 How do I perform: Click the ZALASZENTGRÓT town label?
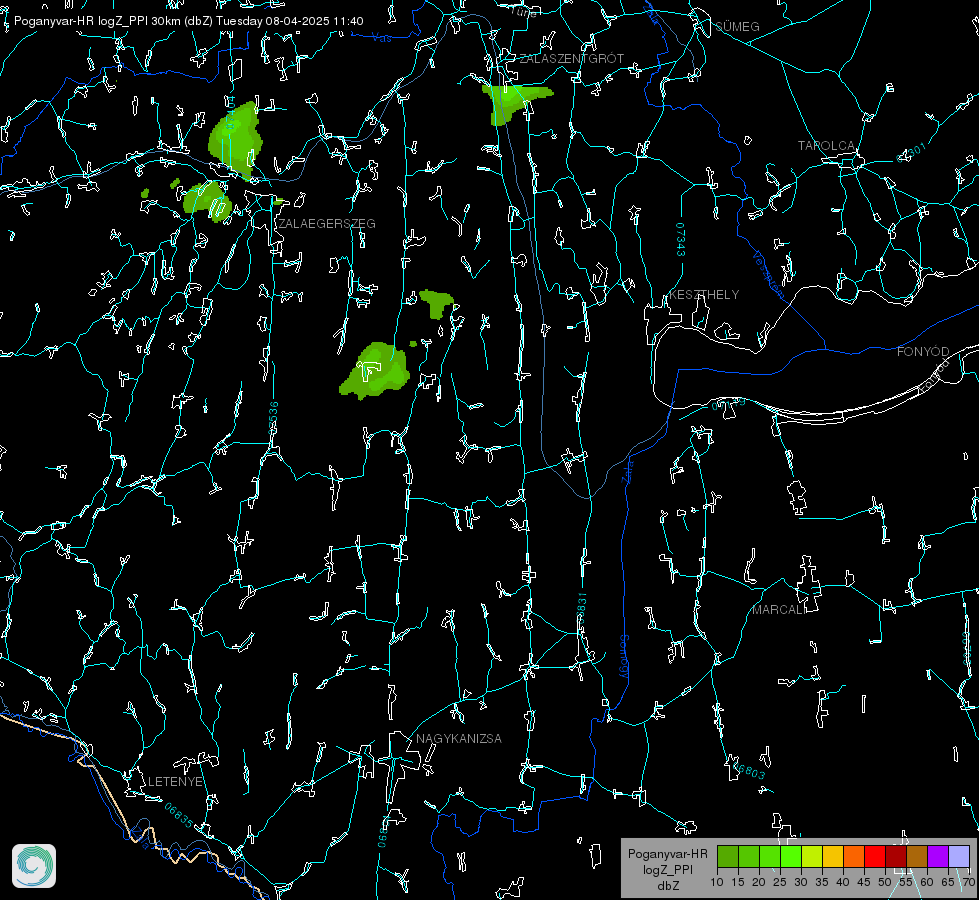[x=571, y=59]
